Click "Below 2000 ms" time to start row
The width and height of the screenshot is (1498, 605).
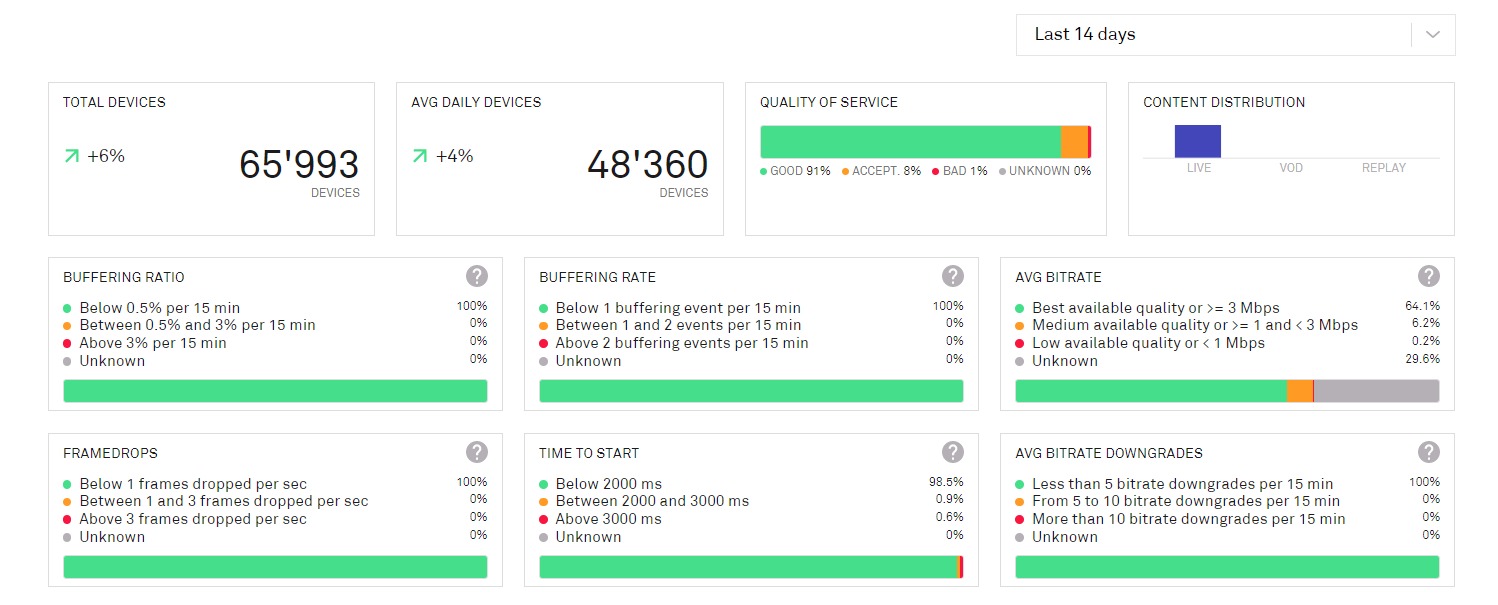(x=608, y=484)
